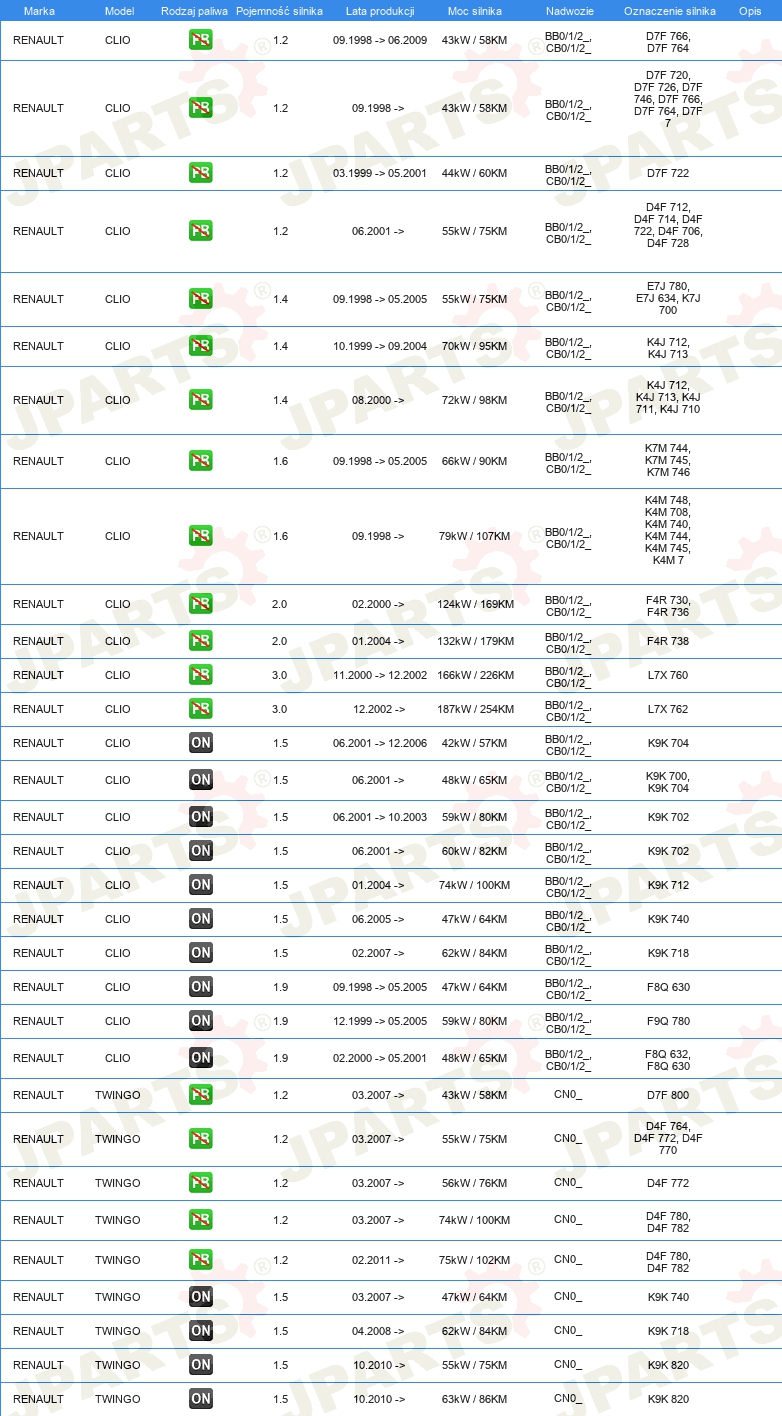Screen dimensions: 782x1416
Task: Click the Lata produkcji column header
Action: pos(380,10)
